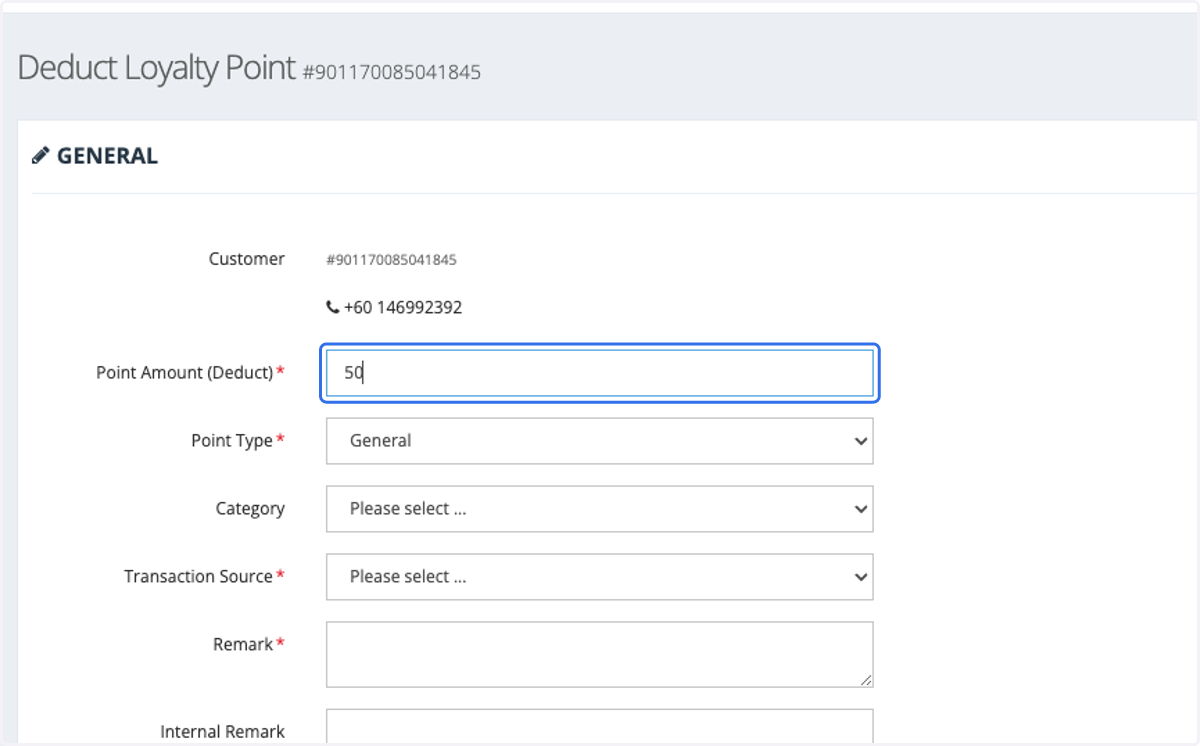The image size is (1200, 746).
Task: Click inside the Remark text area
Action: point(600,654)
